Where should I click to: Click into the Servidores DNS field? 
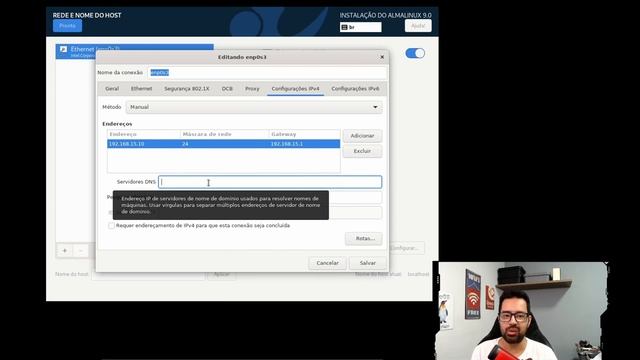(x=270, y=182)
